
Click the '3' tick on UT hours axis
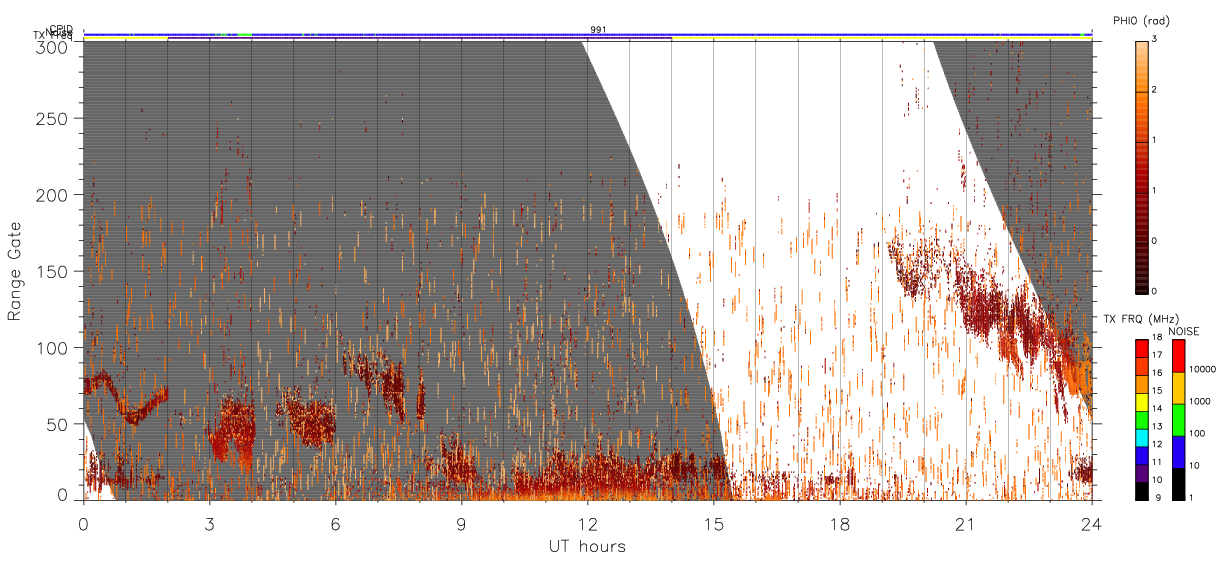(x=209, y=523)
